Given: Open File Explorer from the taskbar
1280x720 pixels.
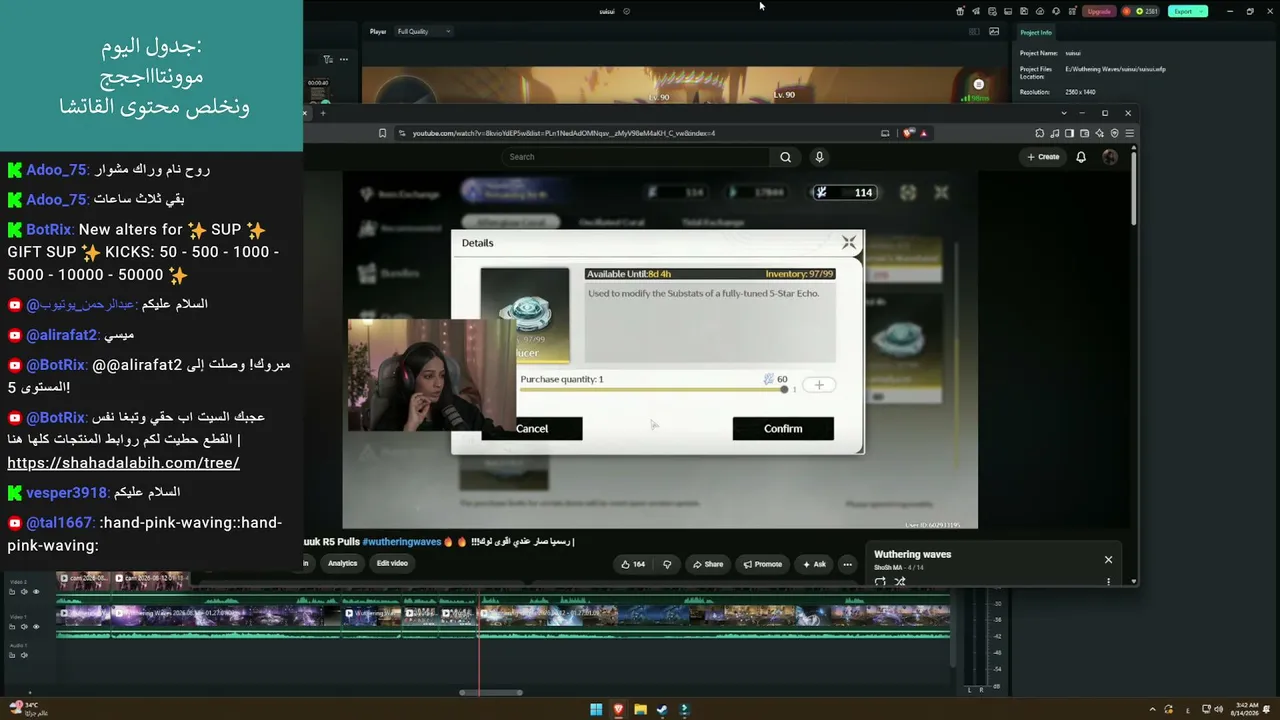Looking at the screenshot, I should [x=640, y=710].
